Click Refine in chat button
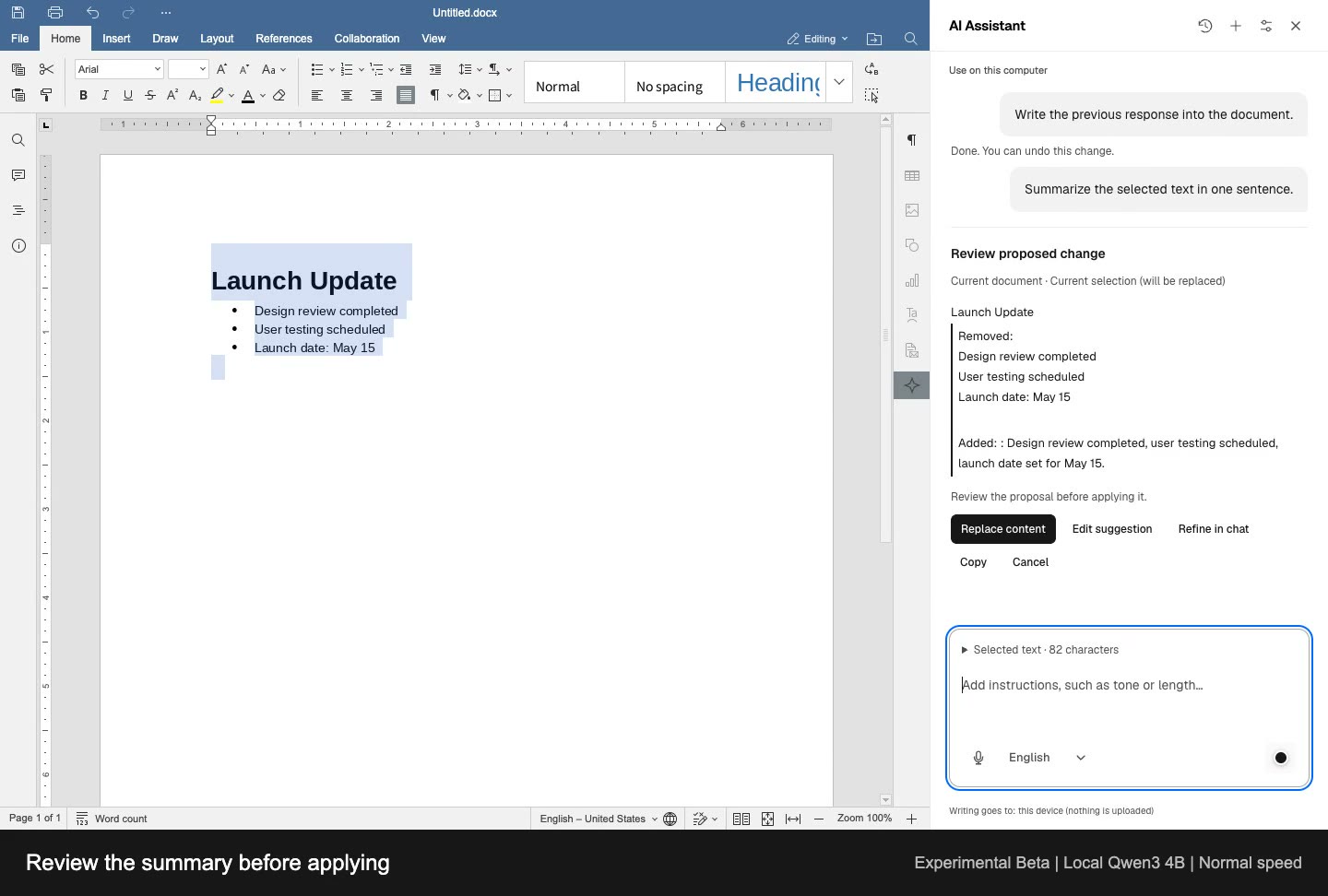 pos(1214,529)
